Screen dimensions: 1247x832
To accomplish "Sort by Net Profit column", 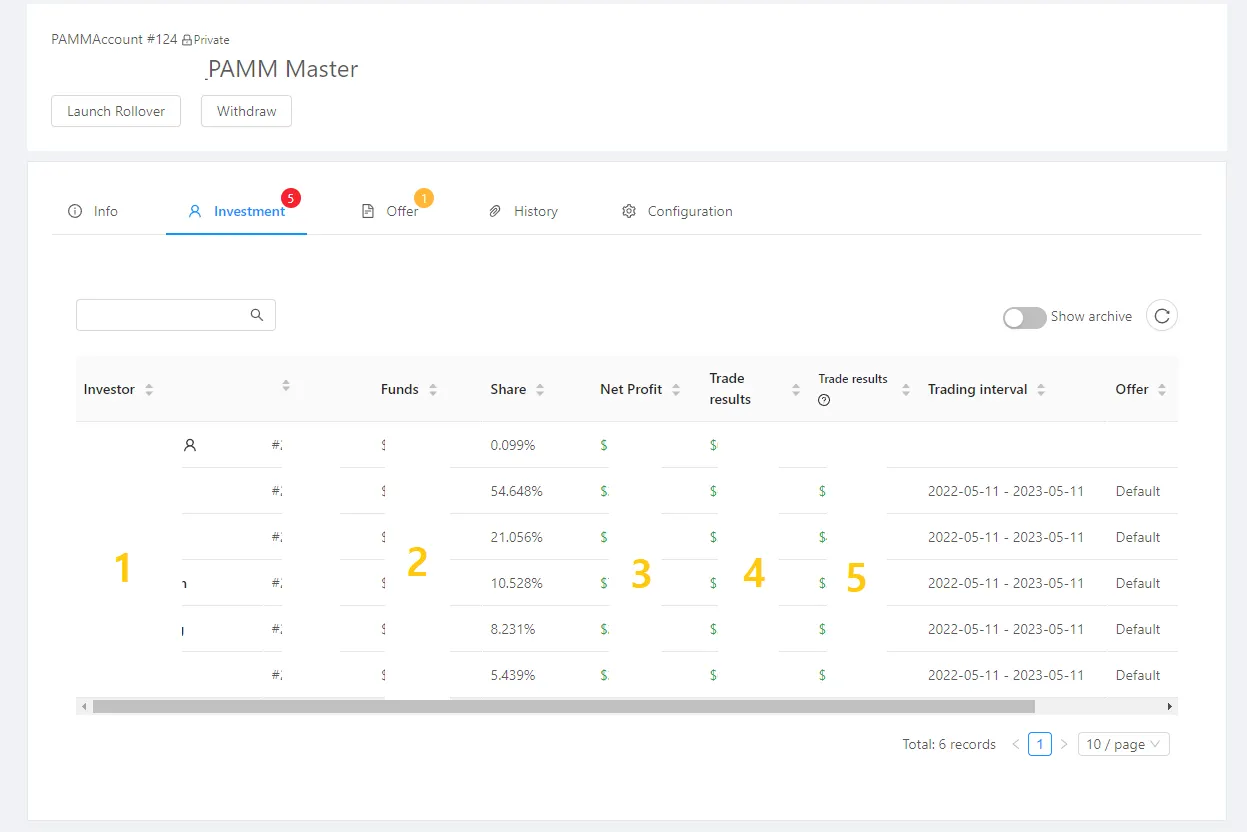I will [676, 390].
